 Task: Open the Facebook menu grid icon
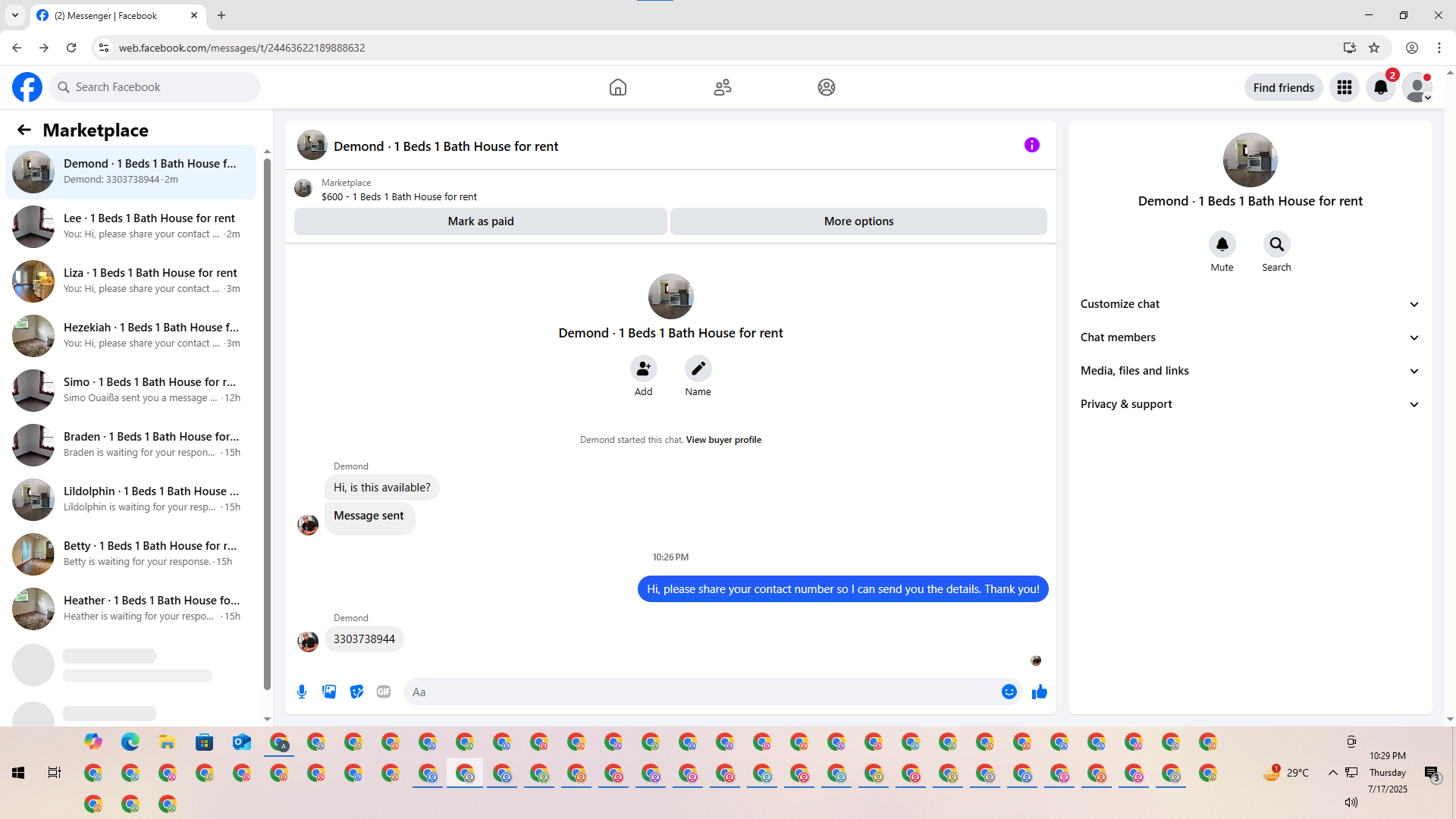1345,87
